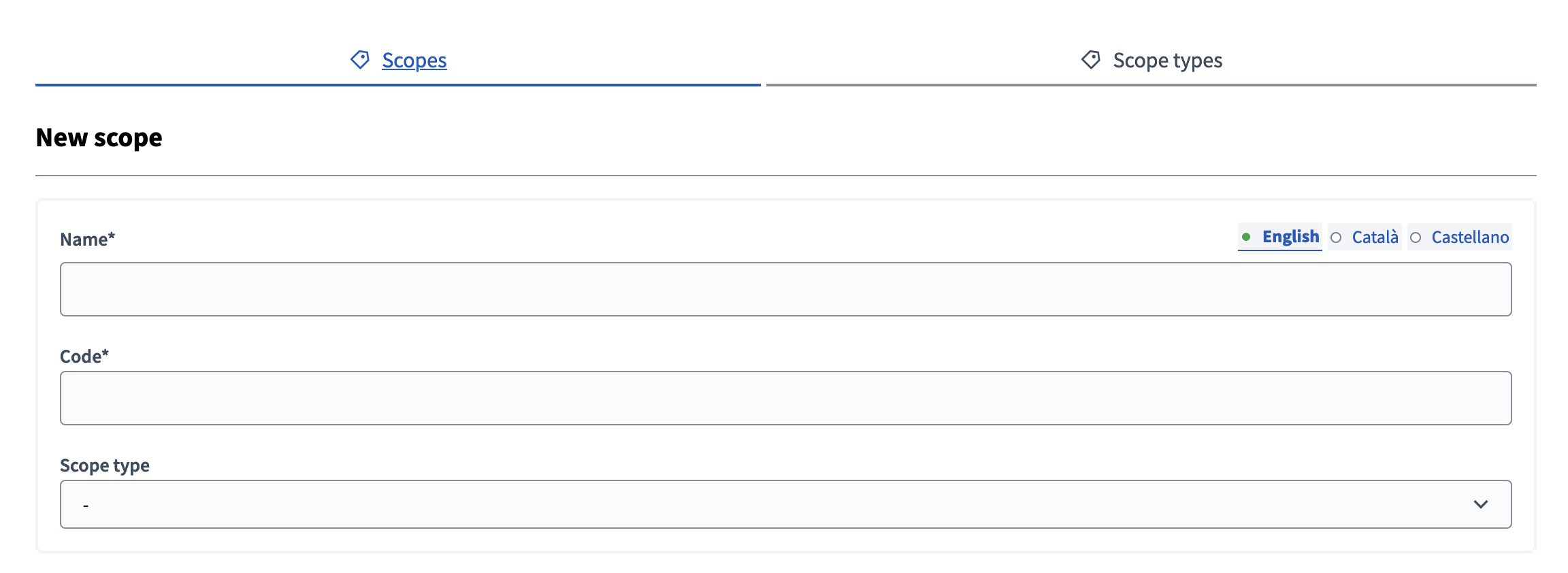Click the Name* field label
Image resolution: width=1568 pixels, height=573 pixels.
tap(88, 240)
